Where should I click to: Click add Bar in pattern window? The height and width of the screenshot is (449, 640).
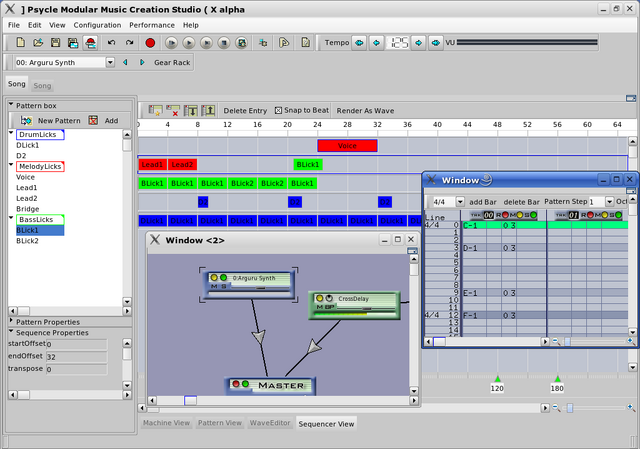483,202
